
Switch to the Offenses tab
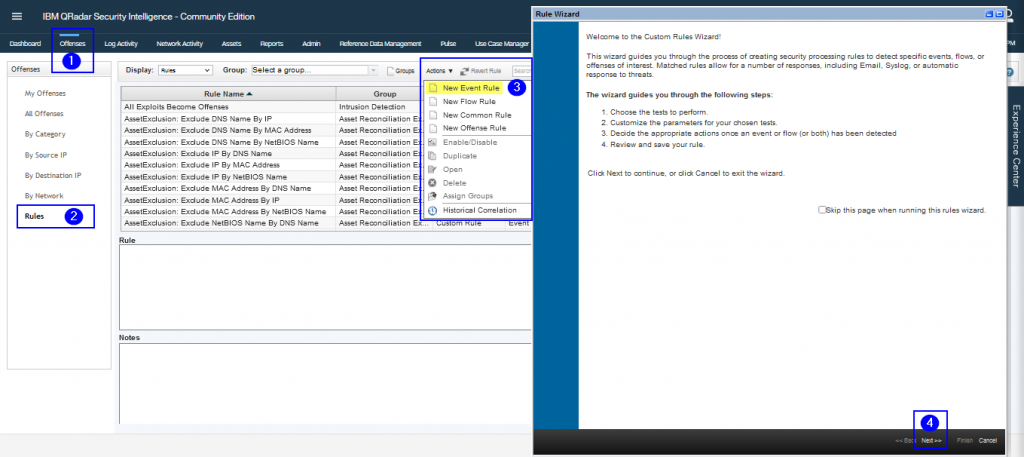72,44
